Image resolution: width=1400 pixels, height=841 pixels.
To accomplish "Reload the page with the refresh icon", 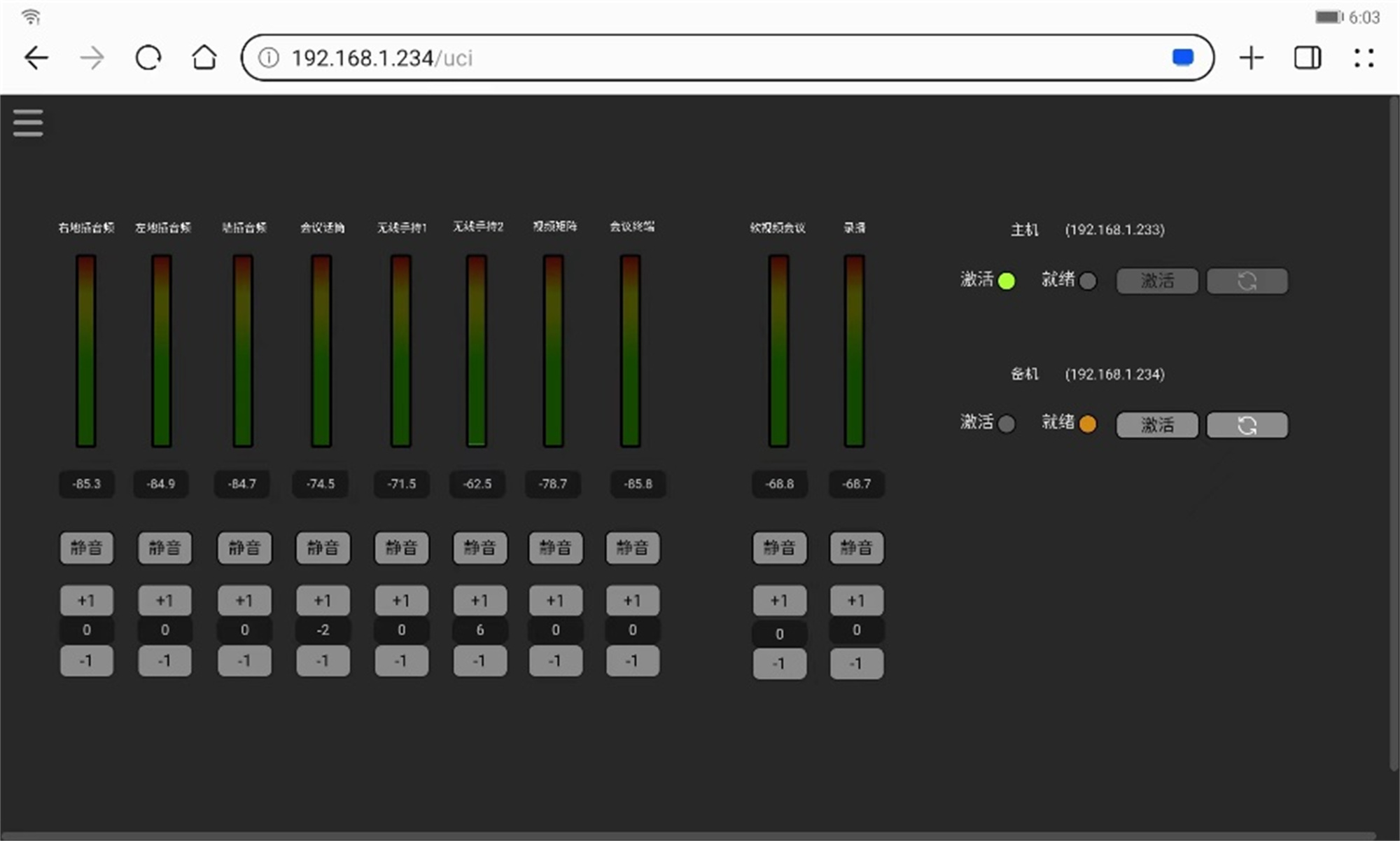I will [148, 57].
